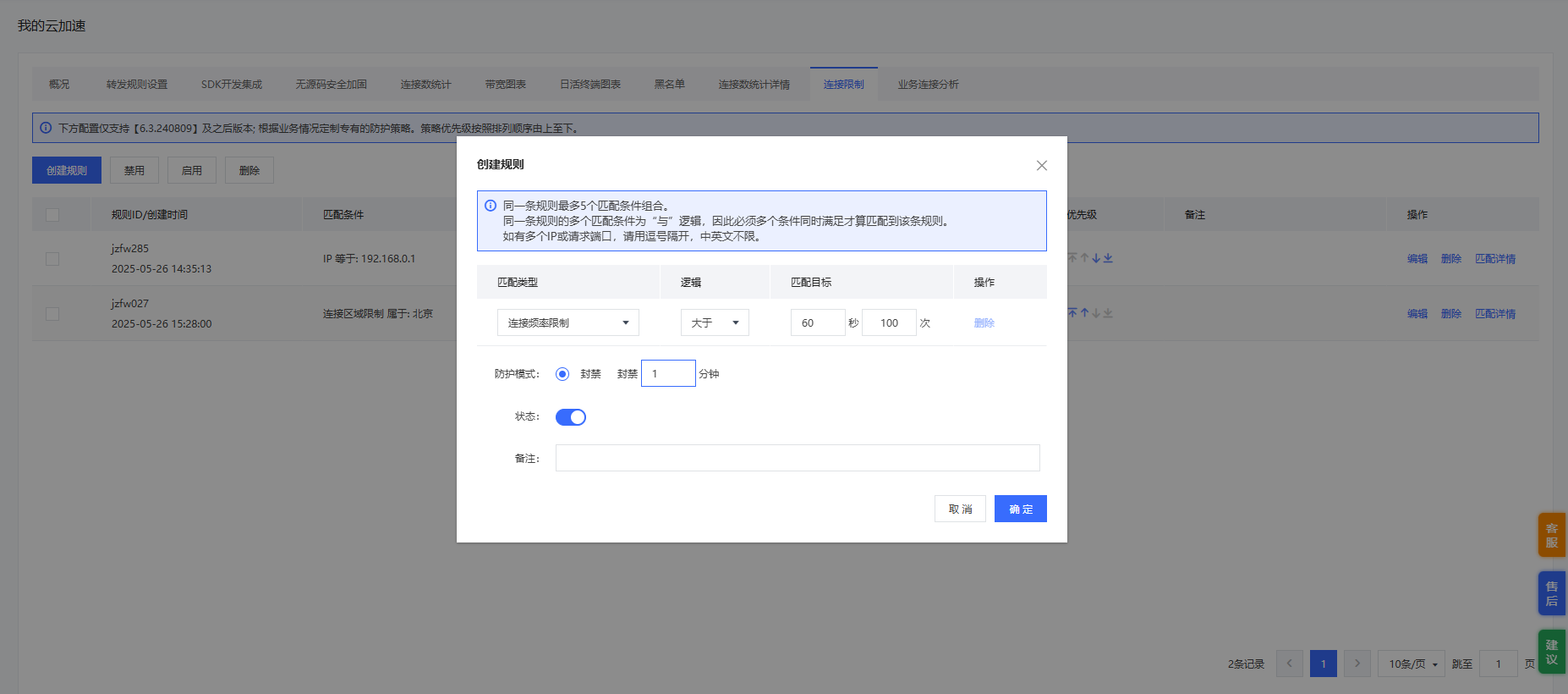Click the 创建规则 button
Screen dimensions: 1568x694
67,170
